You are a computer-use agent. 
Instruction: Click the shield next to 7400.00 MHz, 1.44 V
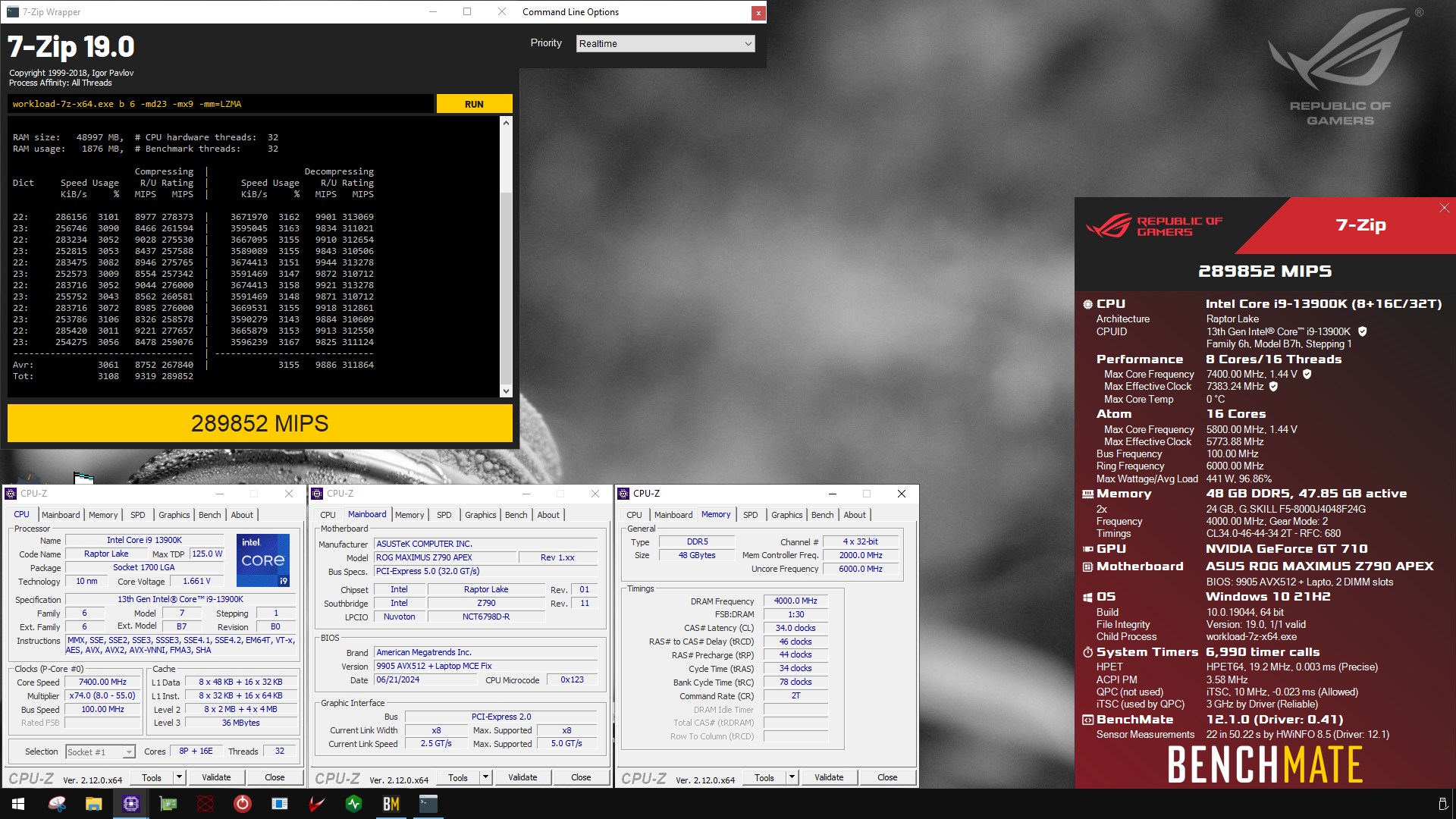coord(1307,374)
